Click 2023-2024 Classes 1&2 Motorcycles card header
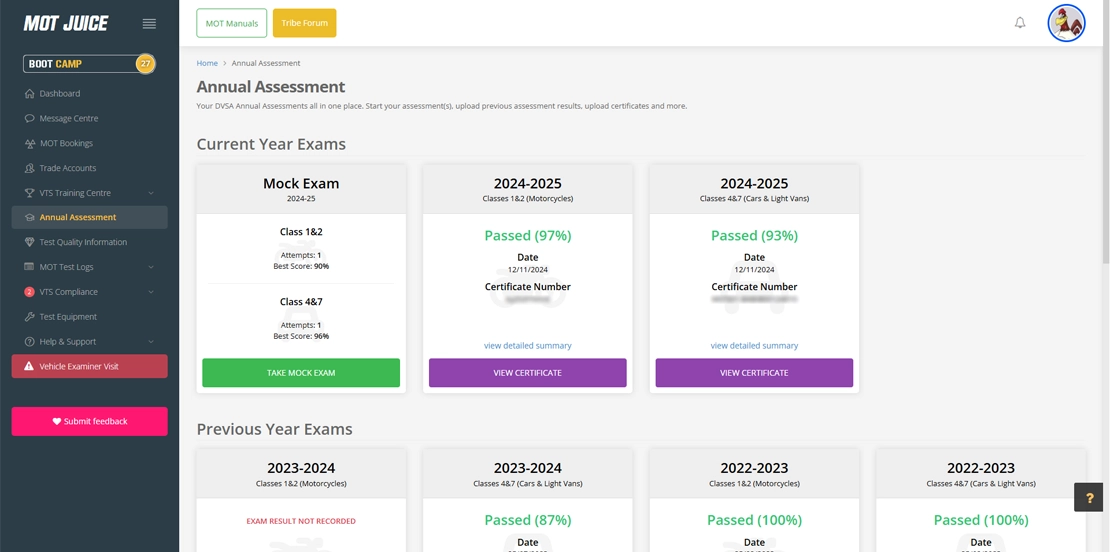1110x552 pixels. click(x=301, y=473)
